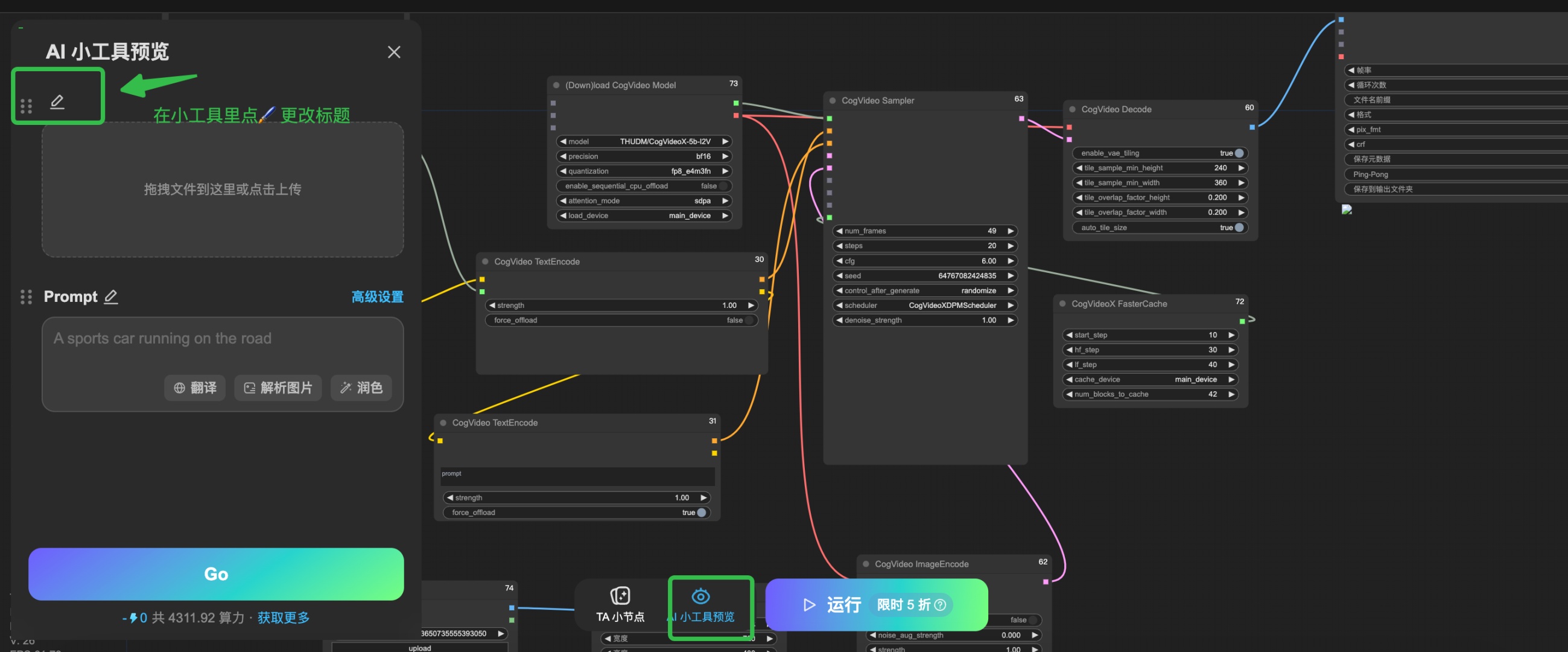Toggle enable_vae_tiling in CogVideo Decode
Screen dimensions: 1568x652
[1238, 153]
